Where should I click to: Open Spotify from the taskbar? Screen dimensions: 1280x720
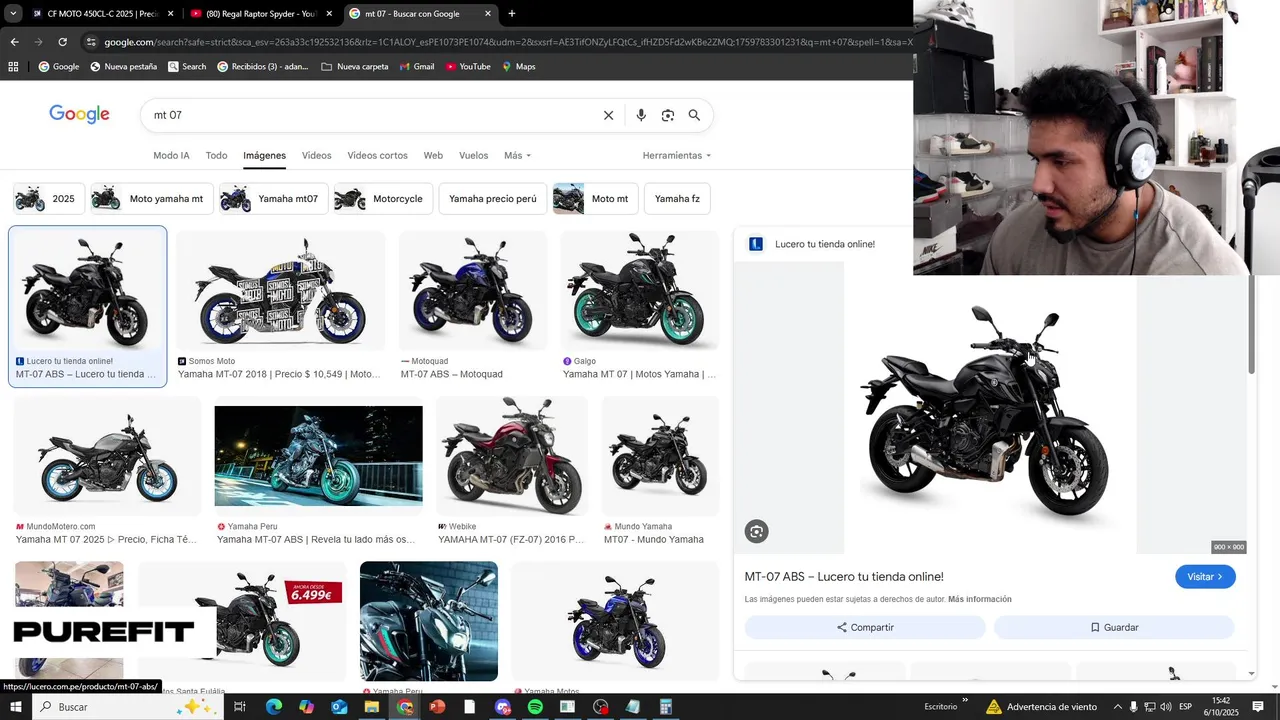coord(535,707)
